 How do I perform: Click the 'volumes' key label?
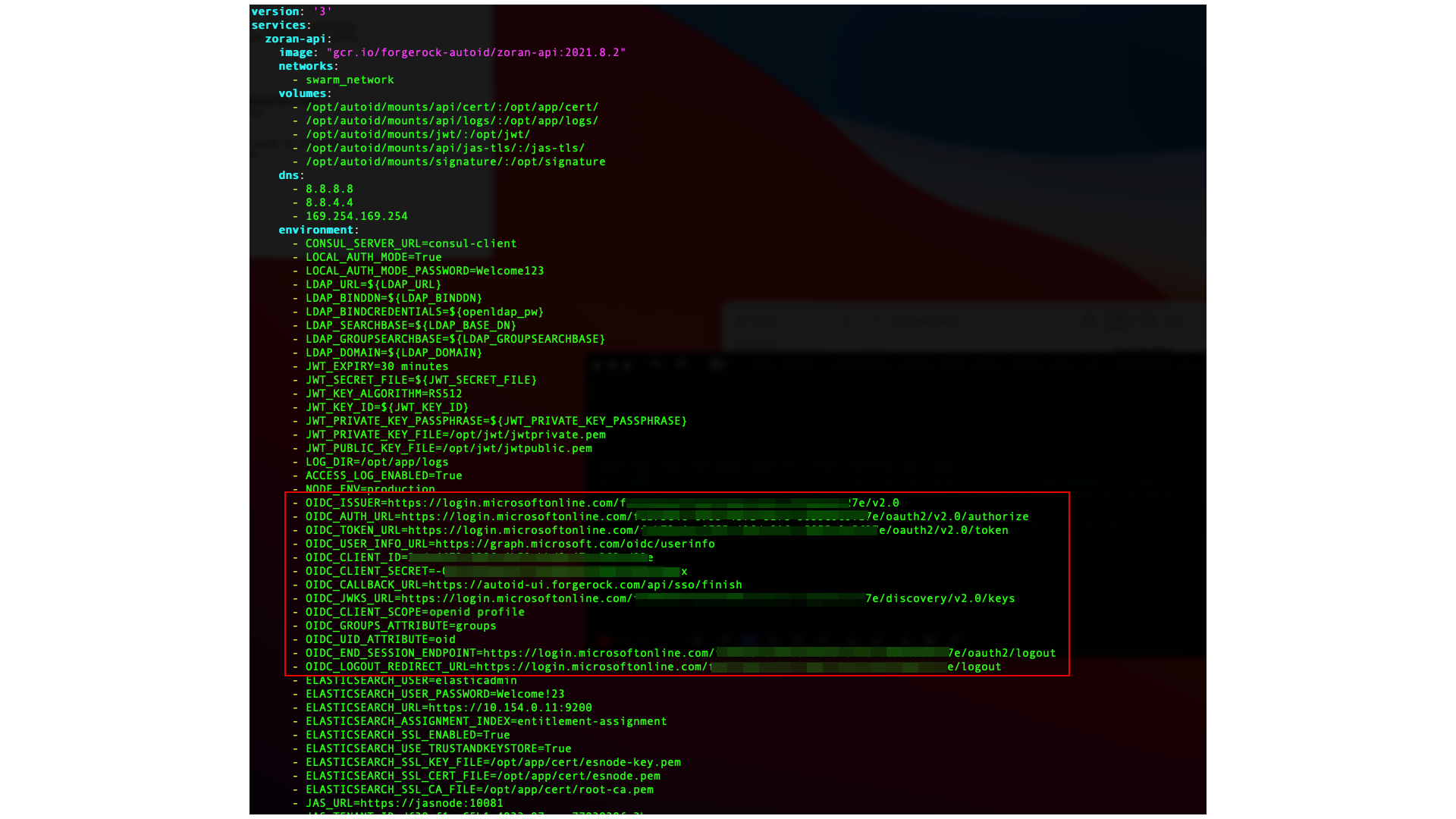(302, 93)
